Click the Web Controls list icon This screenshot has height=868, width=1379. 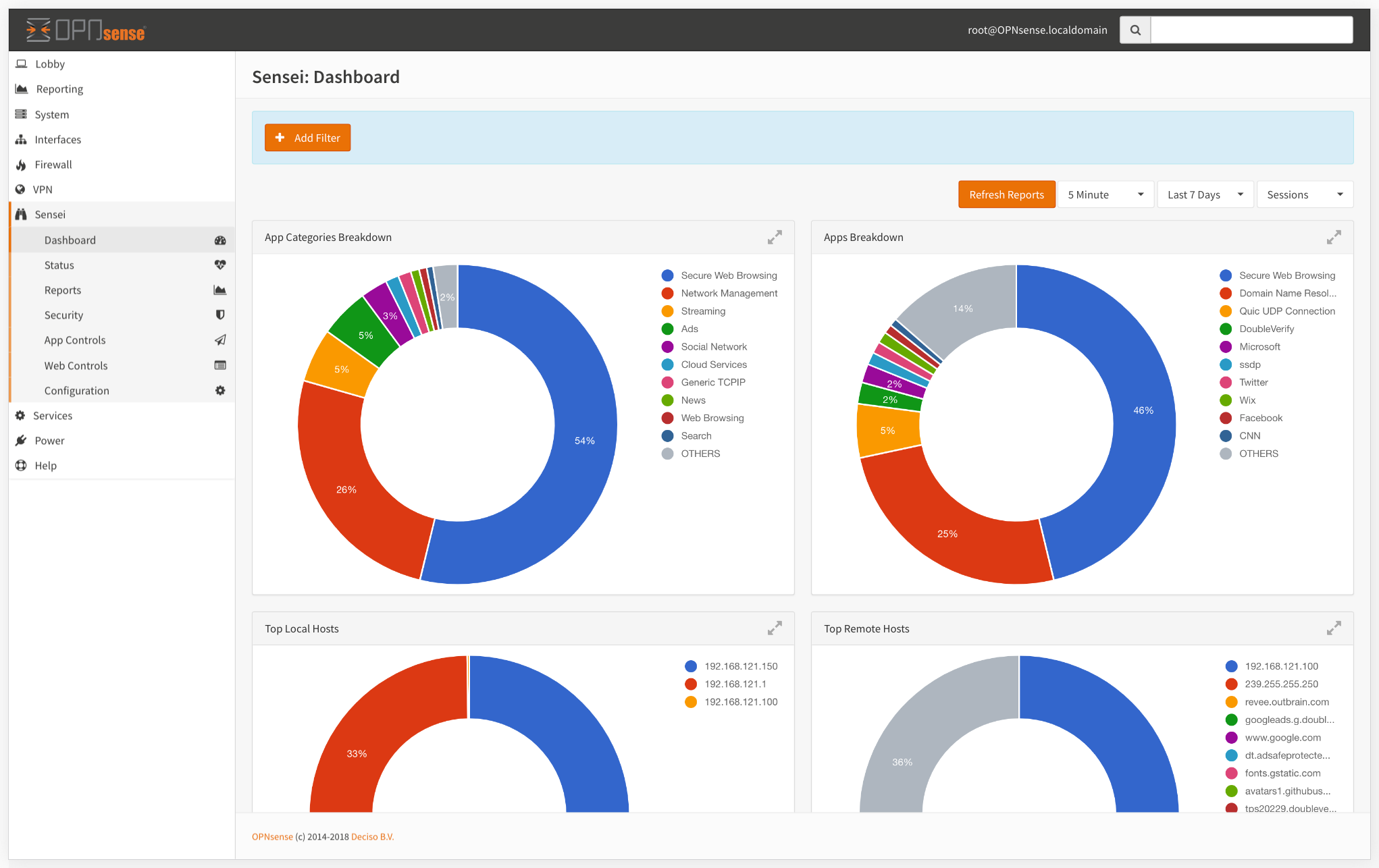(220, 365)
